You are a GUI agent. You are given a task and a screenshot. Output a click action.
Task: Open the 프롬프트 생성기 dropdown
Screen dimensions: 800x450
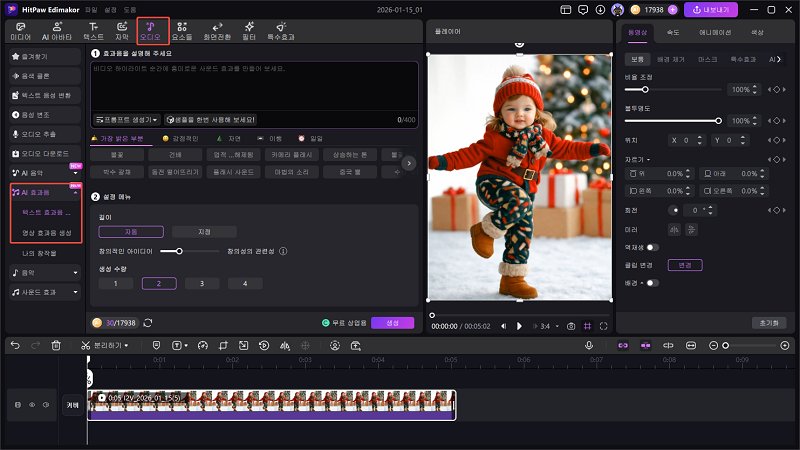coord(127,119)
